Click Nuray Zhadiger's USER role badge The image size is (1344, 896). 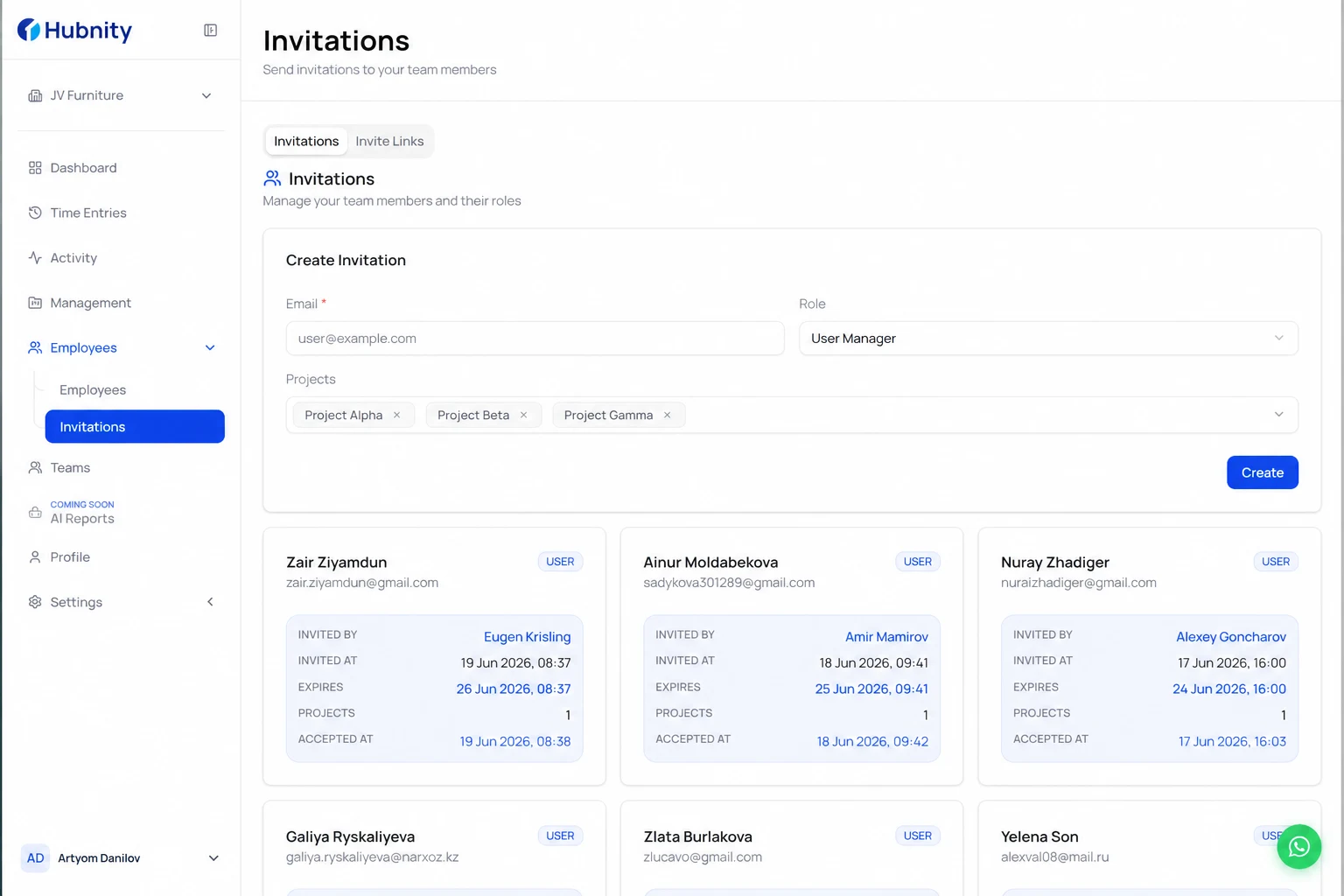[1276, 562]
